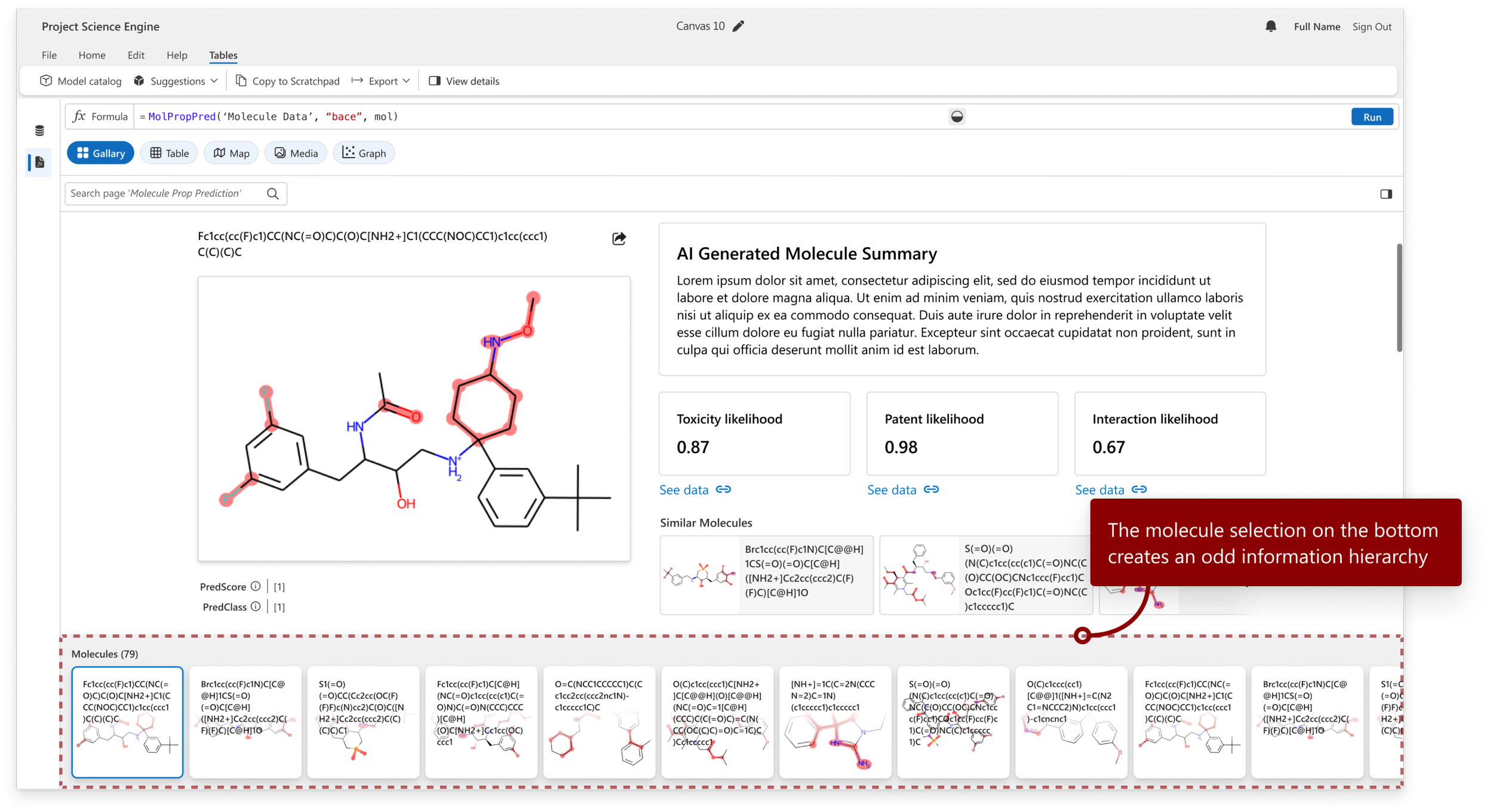Click the vertical scrollbar on the right
The width and height of the screenshot is (1493, 812).
1399,299
